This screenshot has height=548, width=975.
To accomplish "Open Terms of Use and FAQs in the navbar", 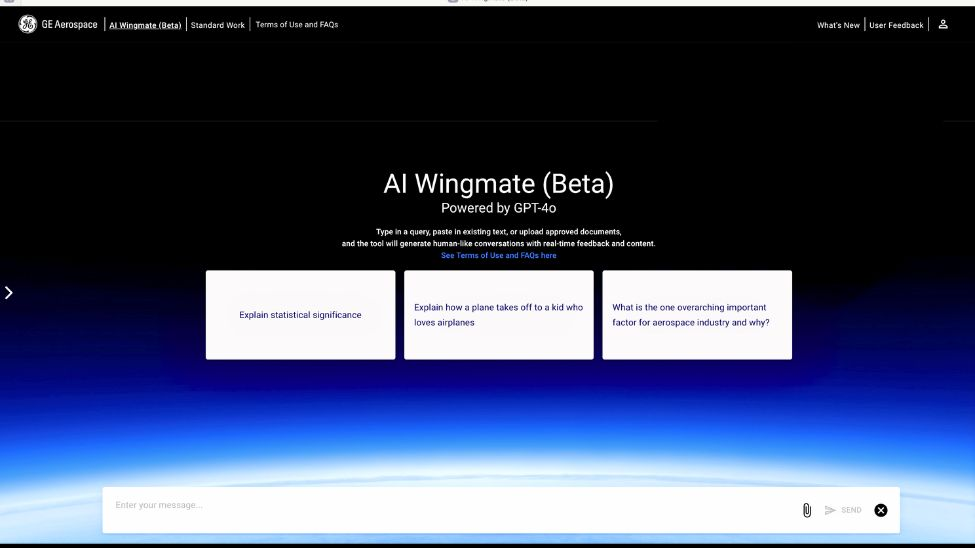I will pos(297,25).
